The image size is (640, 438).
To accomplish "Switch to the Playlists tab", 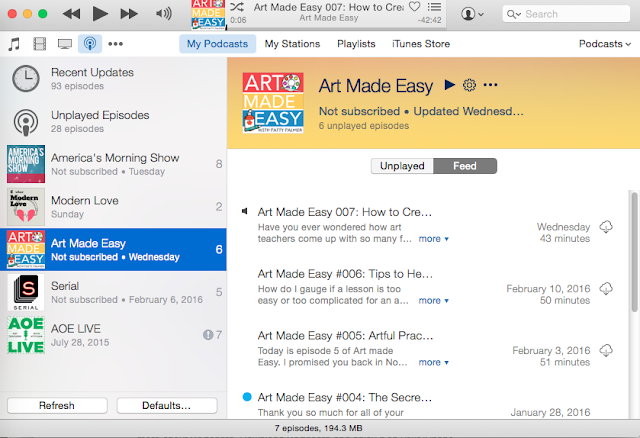I will (356, 44).
